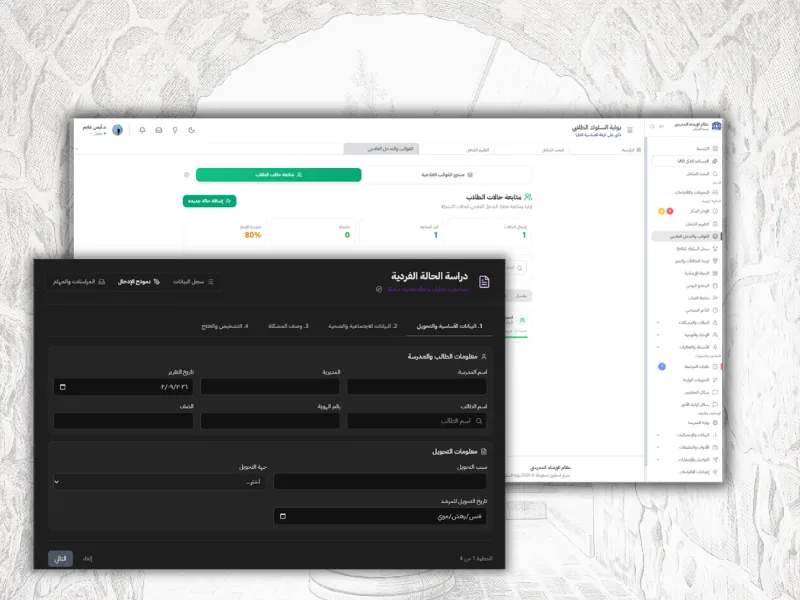The width and height of the screenshot is (800, 600).
Task: Open the inbox tray icon in top bar
Action: coord(159,130)
